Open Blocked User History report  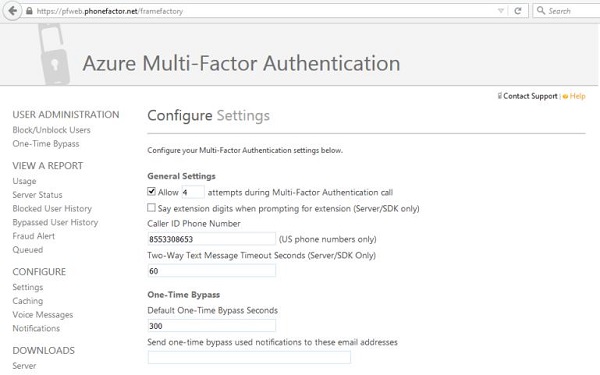pyautogui.click(x=52, y=209)
